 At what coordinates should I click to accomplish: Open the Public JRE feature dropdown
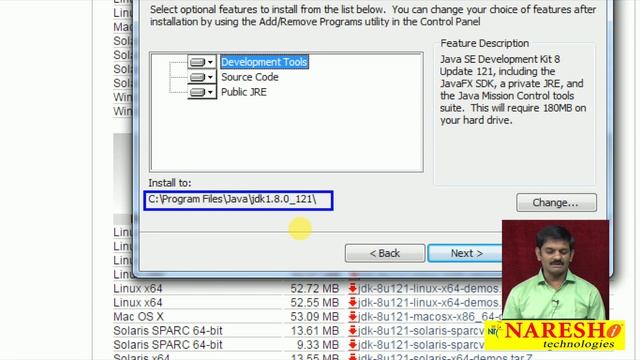tap(202, 92)
